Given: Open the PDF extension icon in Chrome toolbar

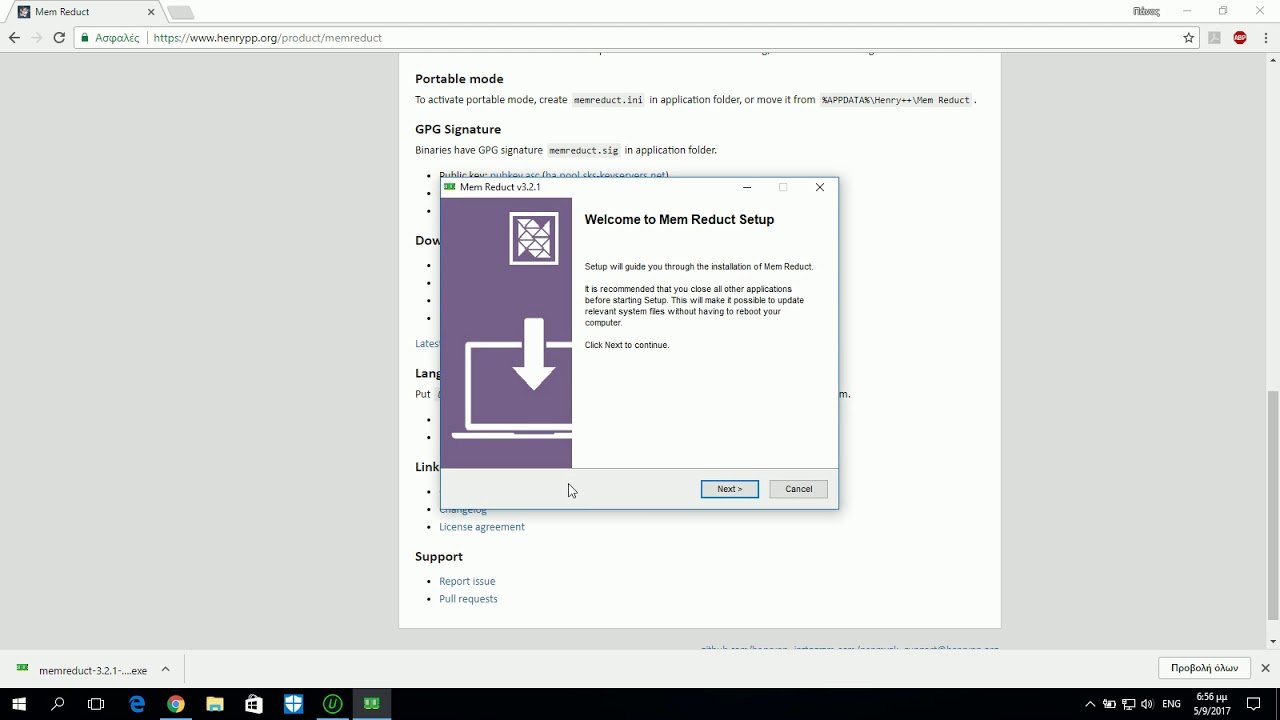Looking at the screenshot, I should (1215, 38).
